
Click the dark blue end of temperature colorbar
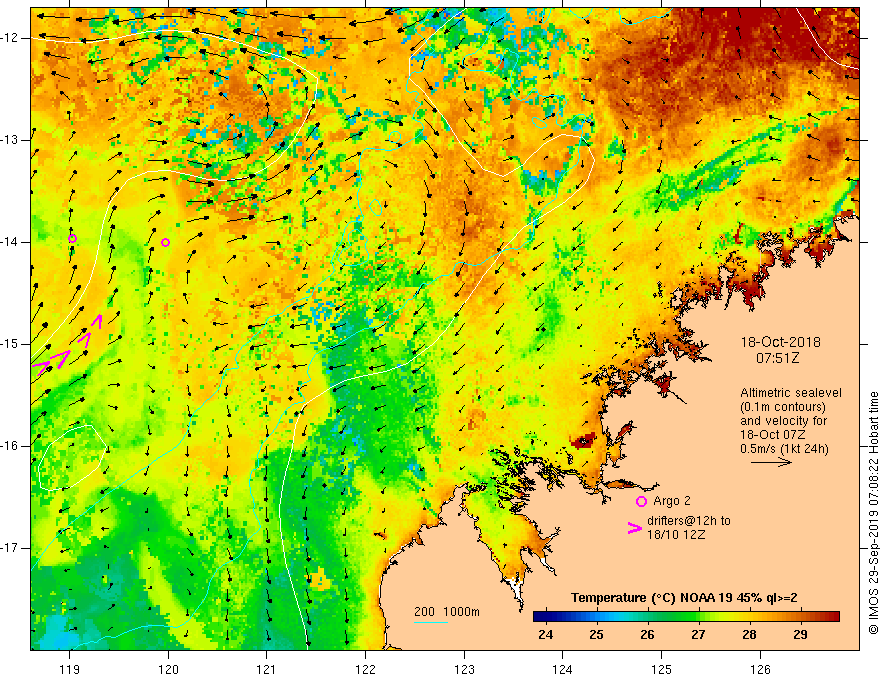(541, 617)
